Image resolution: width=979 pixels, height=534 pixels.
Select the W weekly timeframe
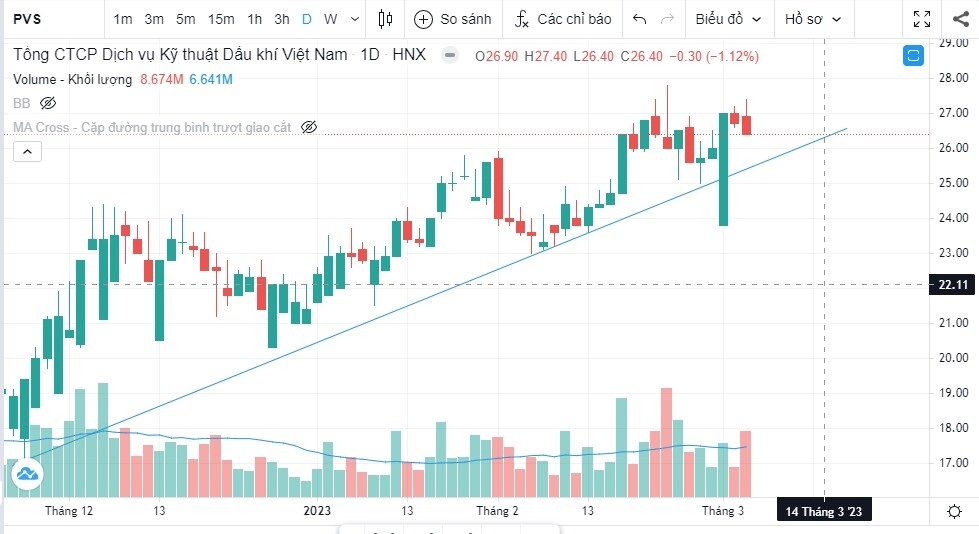[x=330, y=19]
